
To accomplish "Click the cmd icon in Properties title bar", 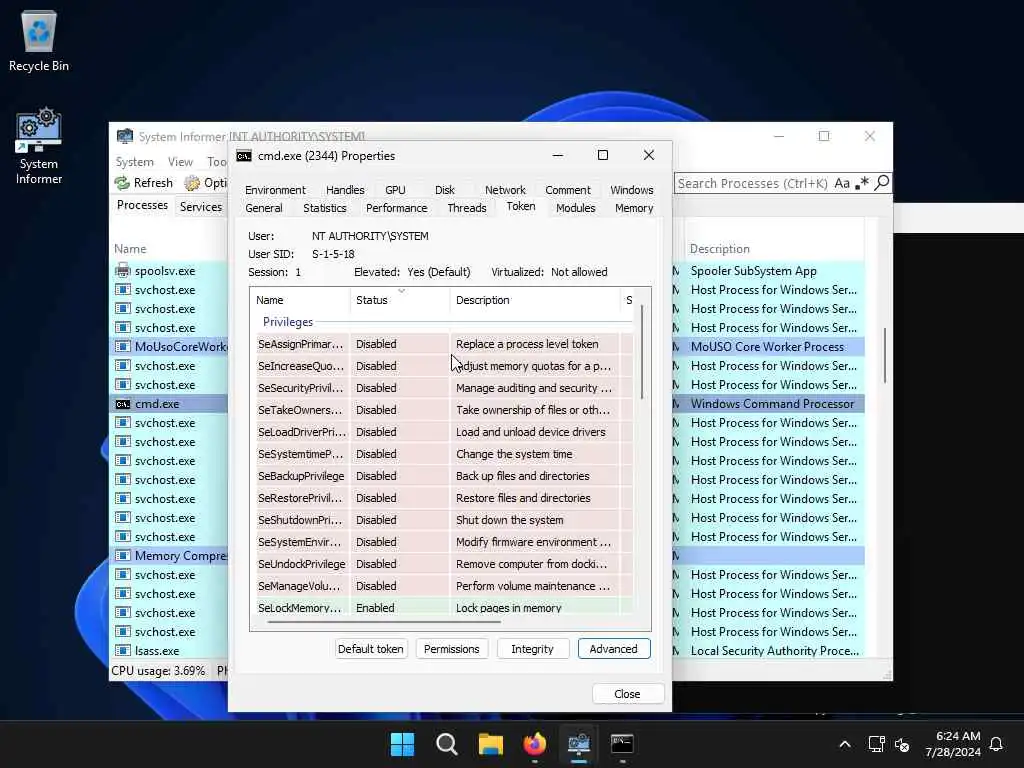I will click(244, 156).
